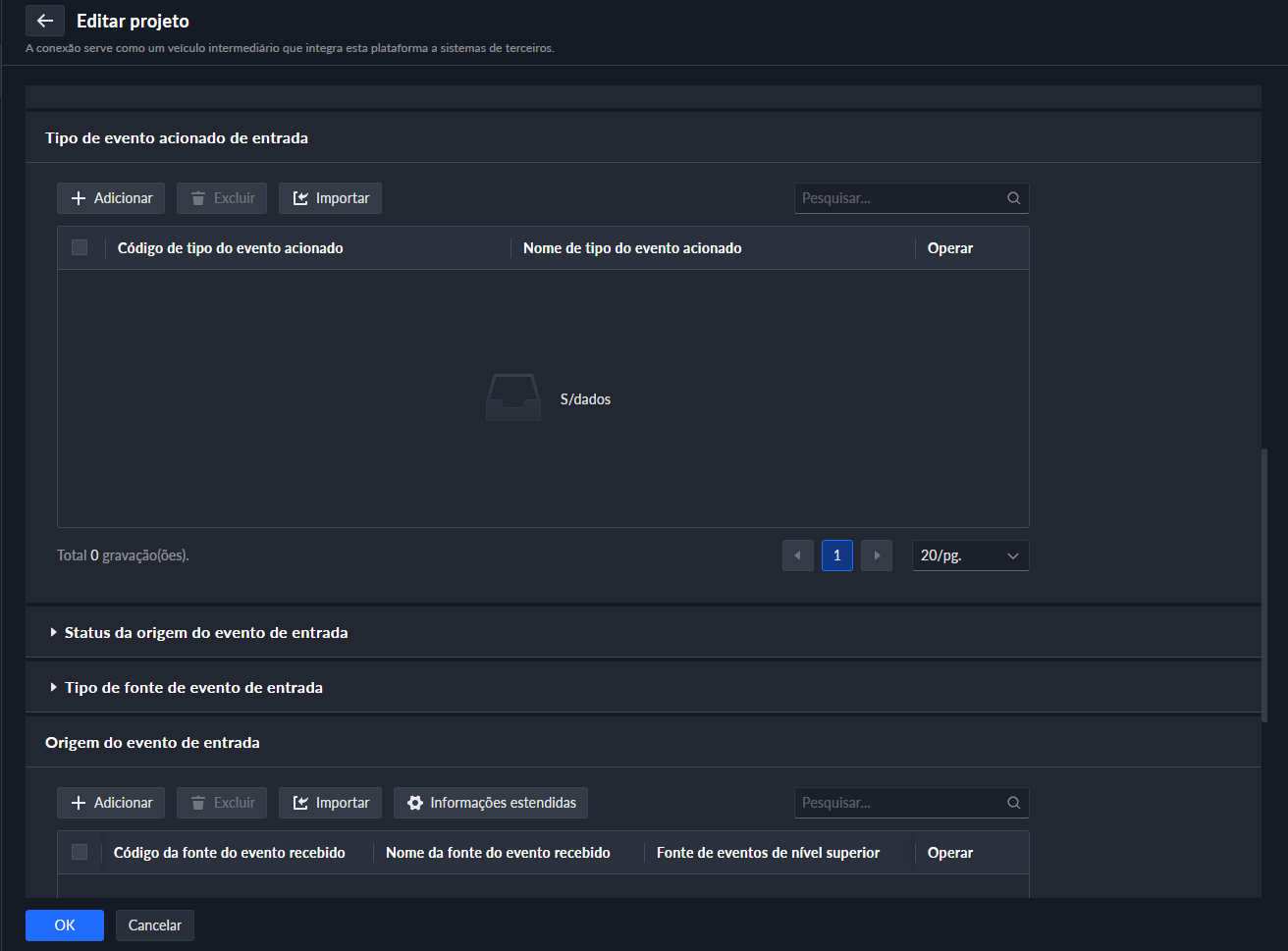Click Adicionar in Tipo de evento acionado section
This screenshot has width=1288, height=951.
[x=111, y=198]
